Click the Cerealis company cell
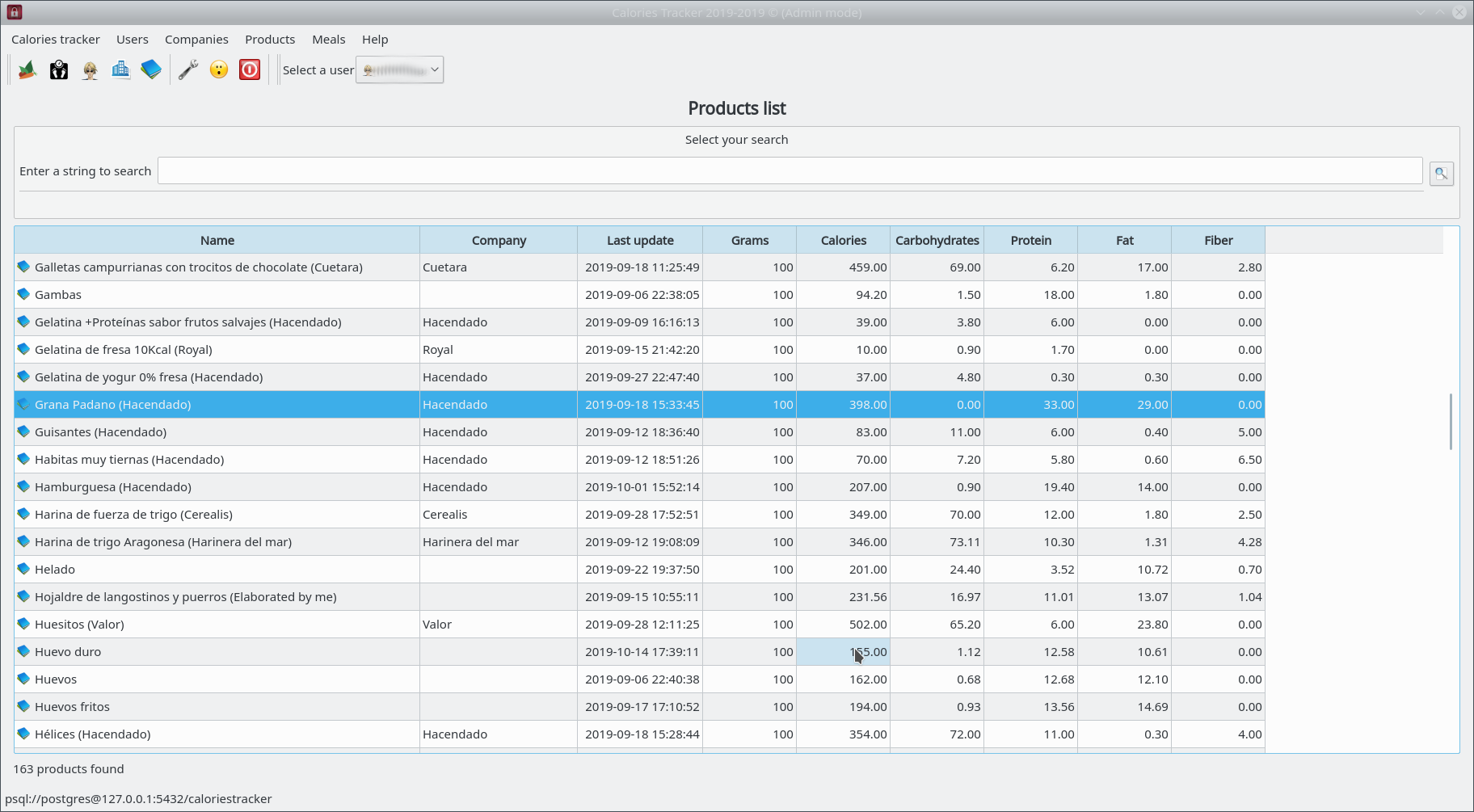This screenshot has width=1474, height=812. click(x=499, y=514)
